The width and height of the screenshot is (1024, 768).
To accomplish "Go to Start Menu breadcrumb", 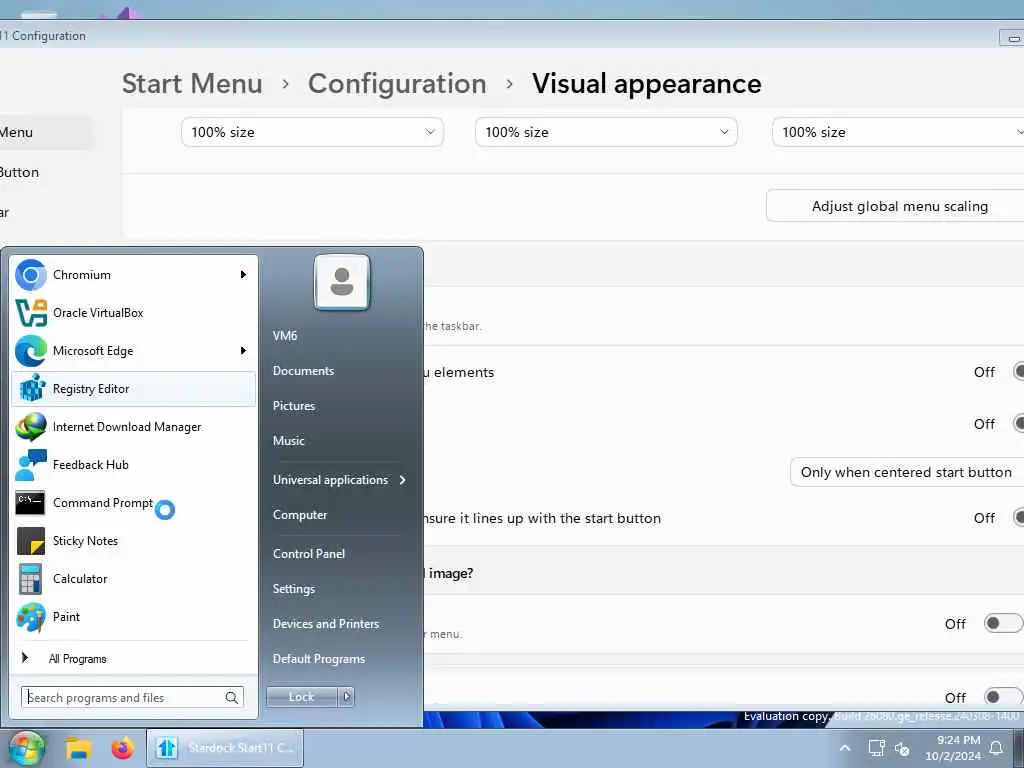I will coord(192,84).
